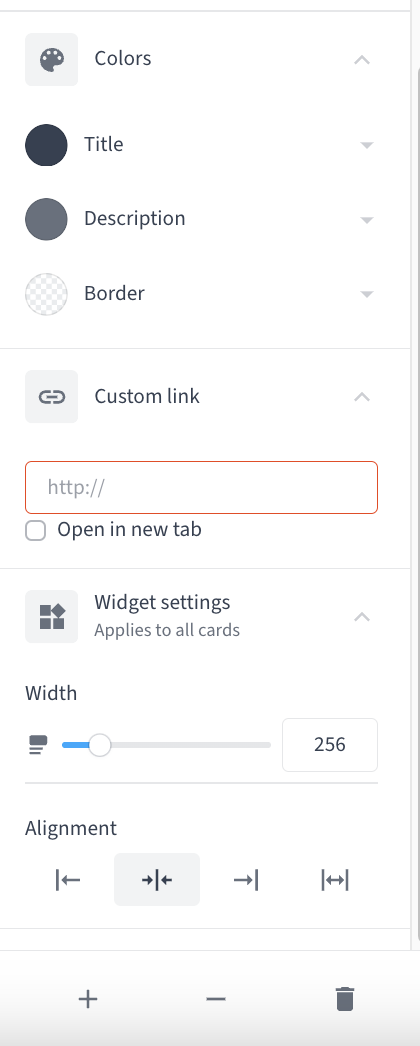Click the Custom link chain icon

[51, 397]
